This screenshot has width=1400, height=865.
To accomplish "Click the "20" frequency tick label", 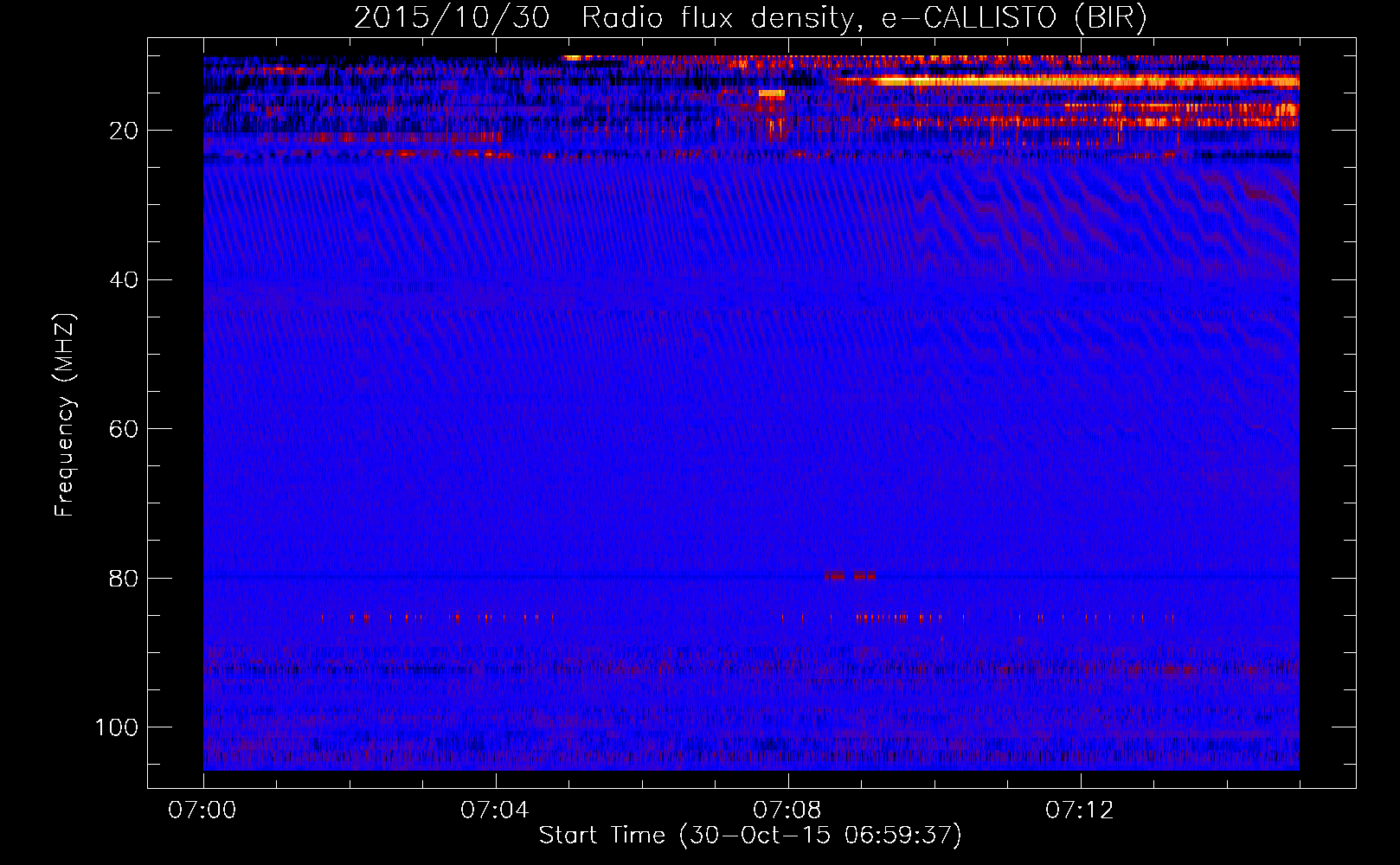I will click(x=125, y=131).
